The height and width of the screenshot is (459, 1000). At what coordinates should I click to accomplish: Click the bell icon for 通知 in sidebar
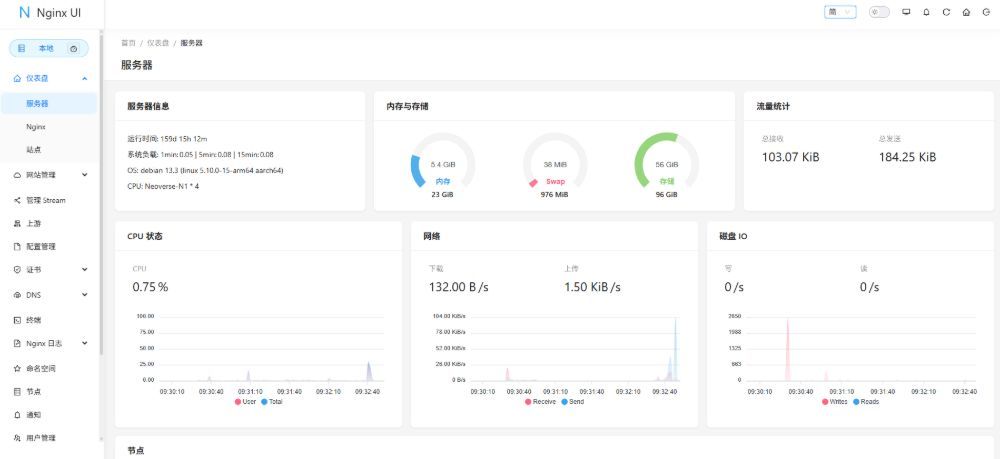click(x=17, y=415)
